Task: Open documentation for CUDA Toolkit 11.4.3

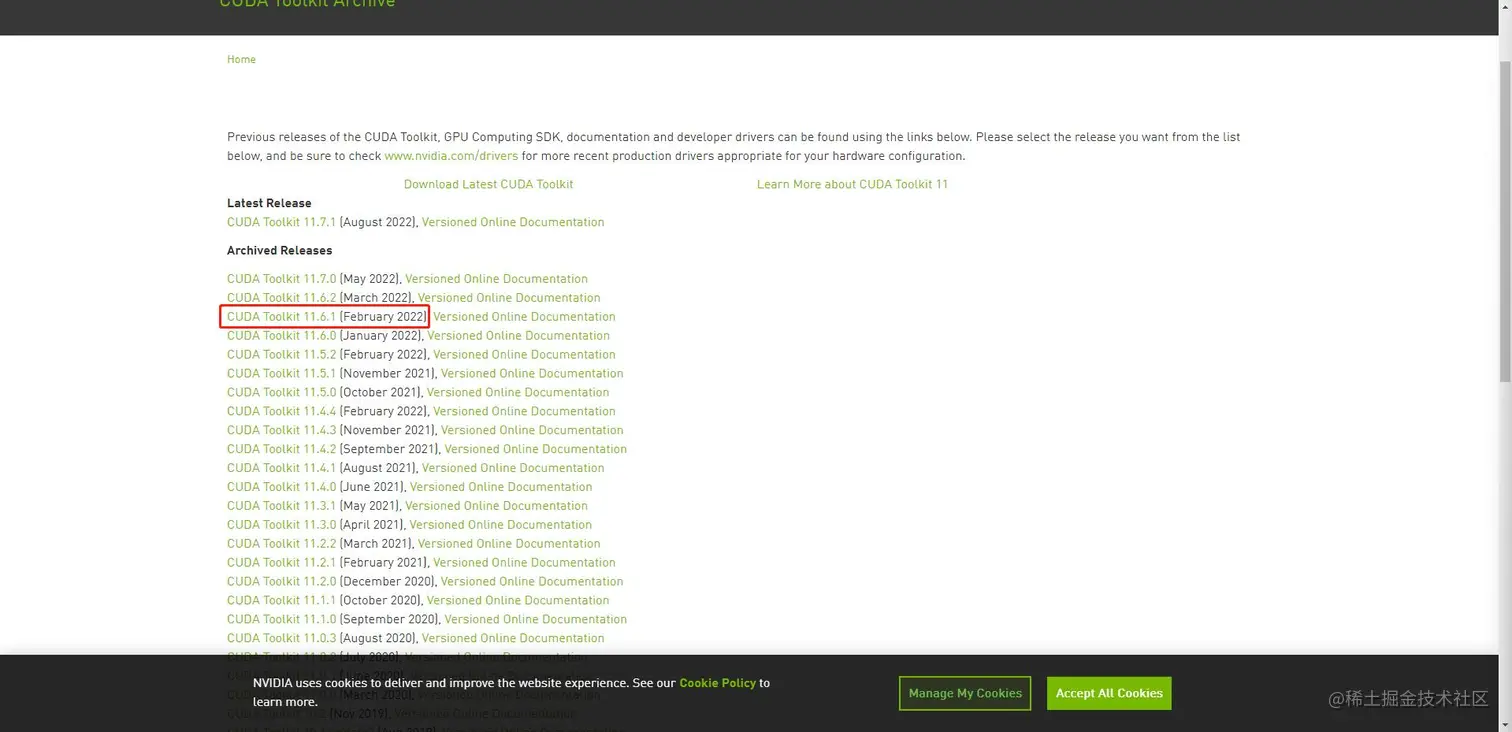Action: coord(532,431)
